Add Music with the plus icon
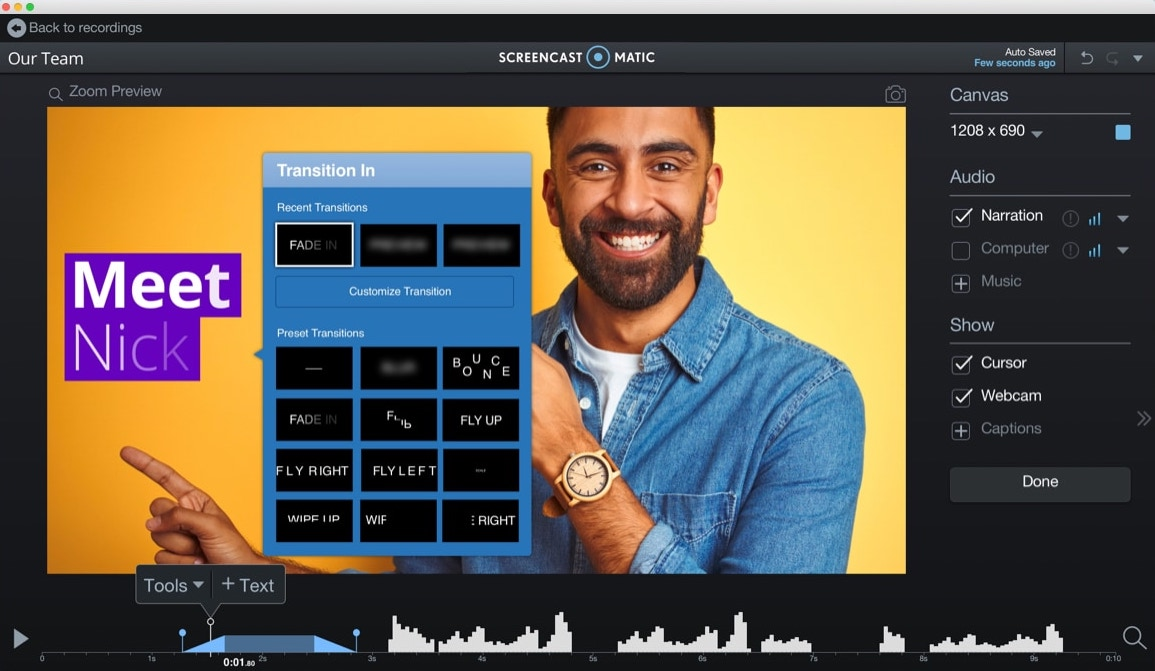This screenshot has width=1155, height=671. [x=961, y=283]
